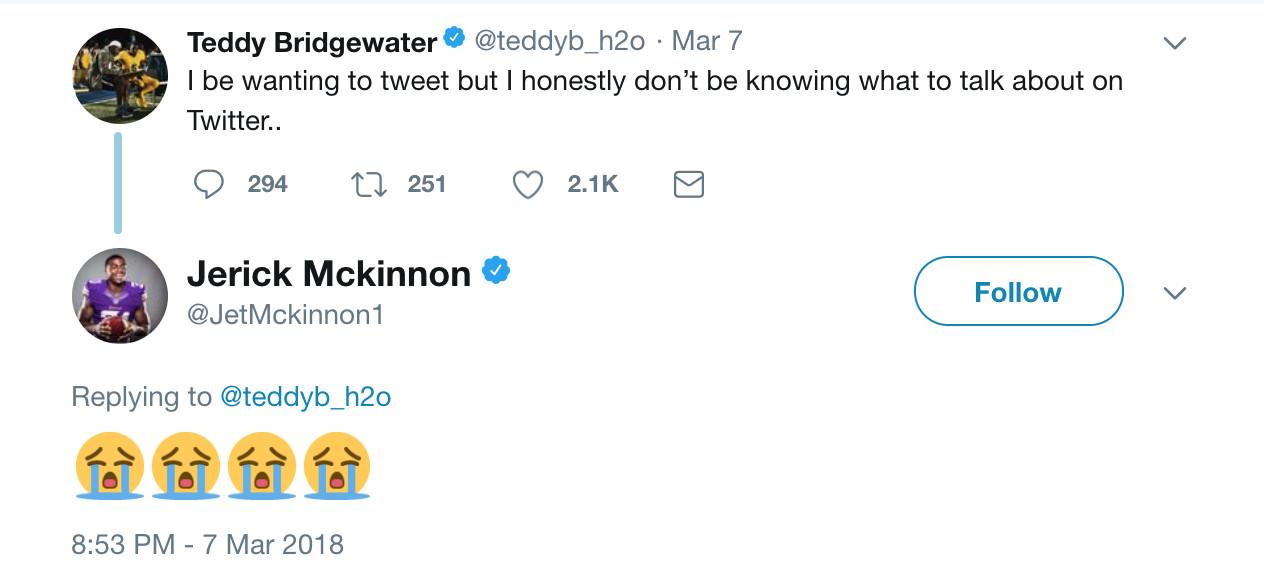Open the chevron menu beside Follow button
The height and width of the screenshot is (576, 1264).
point(1175,293)
